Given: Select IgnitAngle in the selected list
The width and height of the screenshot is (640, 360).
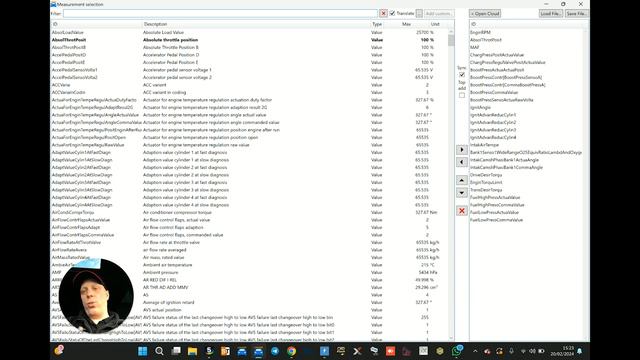Looking at the screenshot, I should pyautogui.click(x=480, y=107).
